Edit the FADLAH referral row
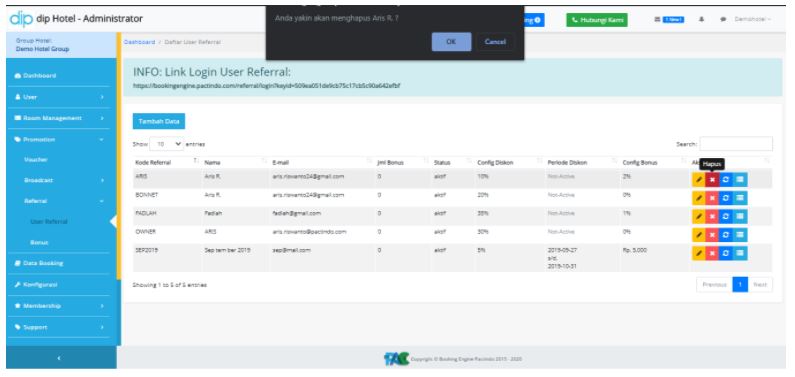795x377 pixels. tap(699, 216)
